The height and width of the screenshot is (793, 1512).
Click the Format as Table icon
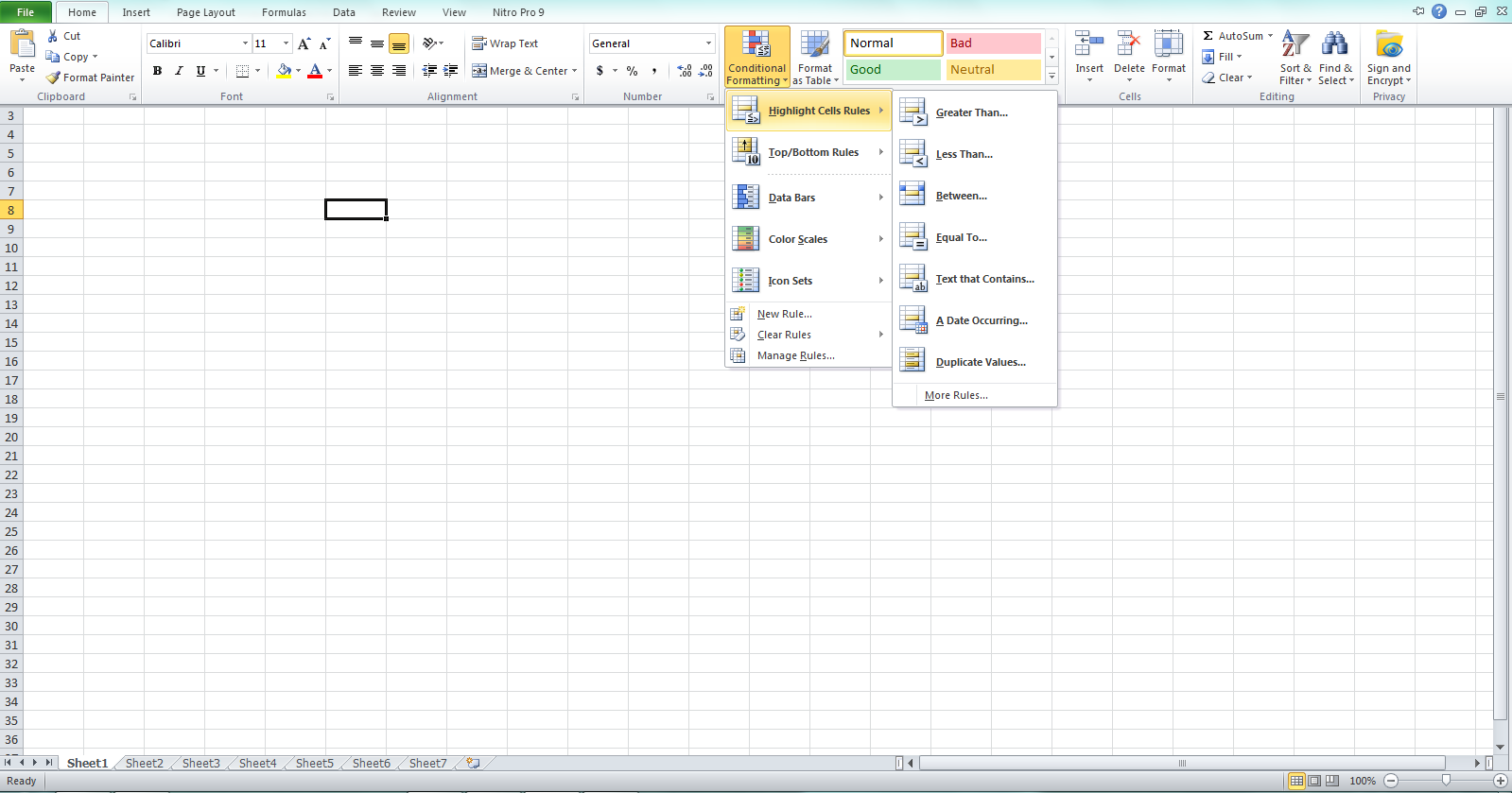tap(814, 45)
